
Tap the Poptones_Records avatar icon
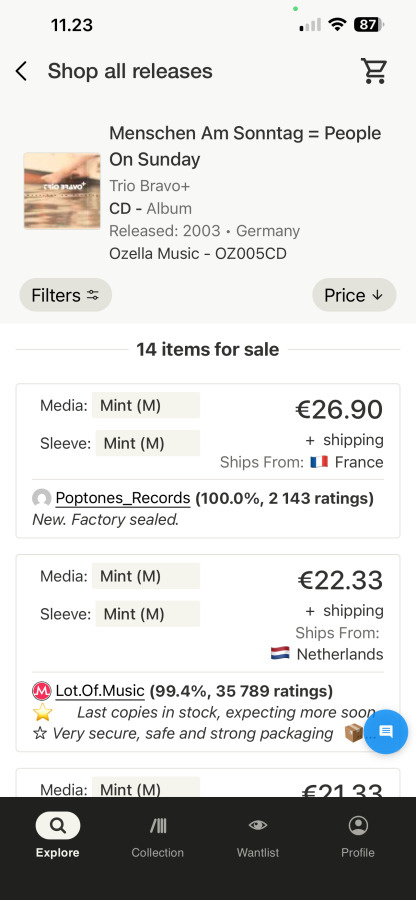click(x=42, y=498)
